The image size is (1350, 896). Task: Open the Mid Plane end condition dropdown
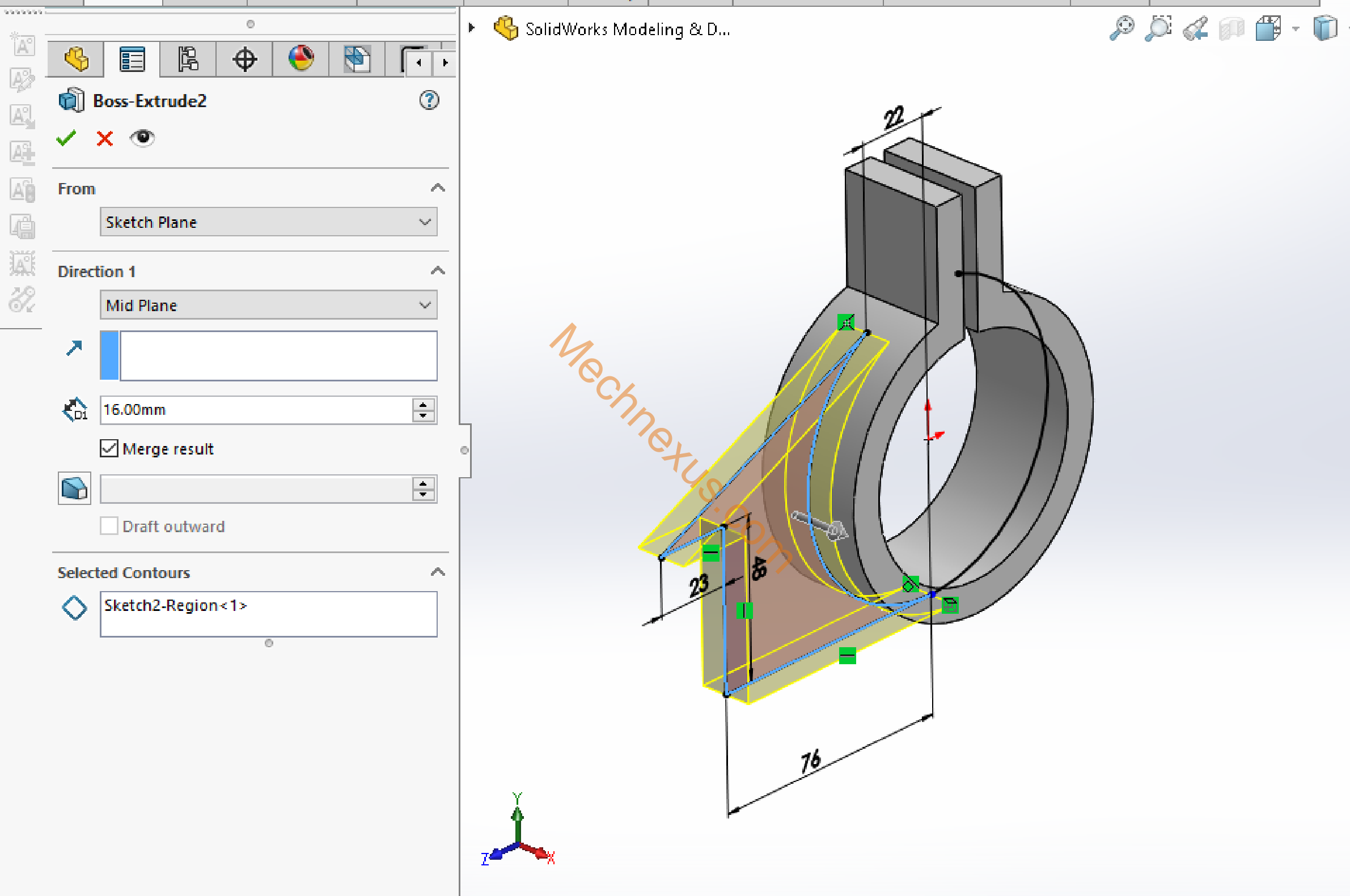pos(268,305)
